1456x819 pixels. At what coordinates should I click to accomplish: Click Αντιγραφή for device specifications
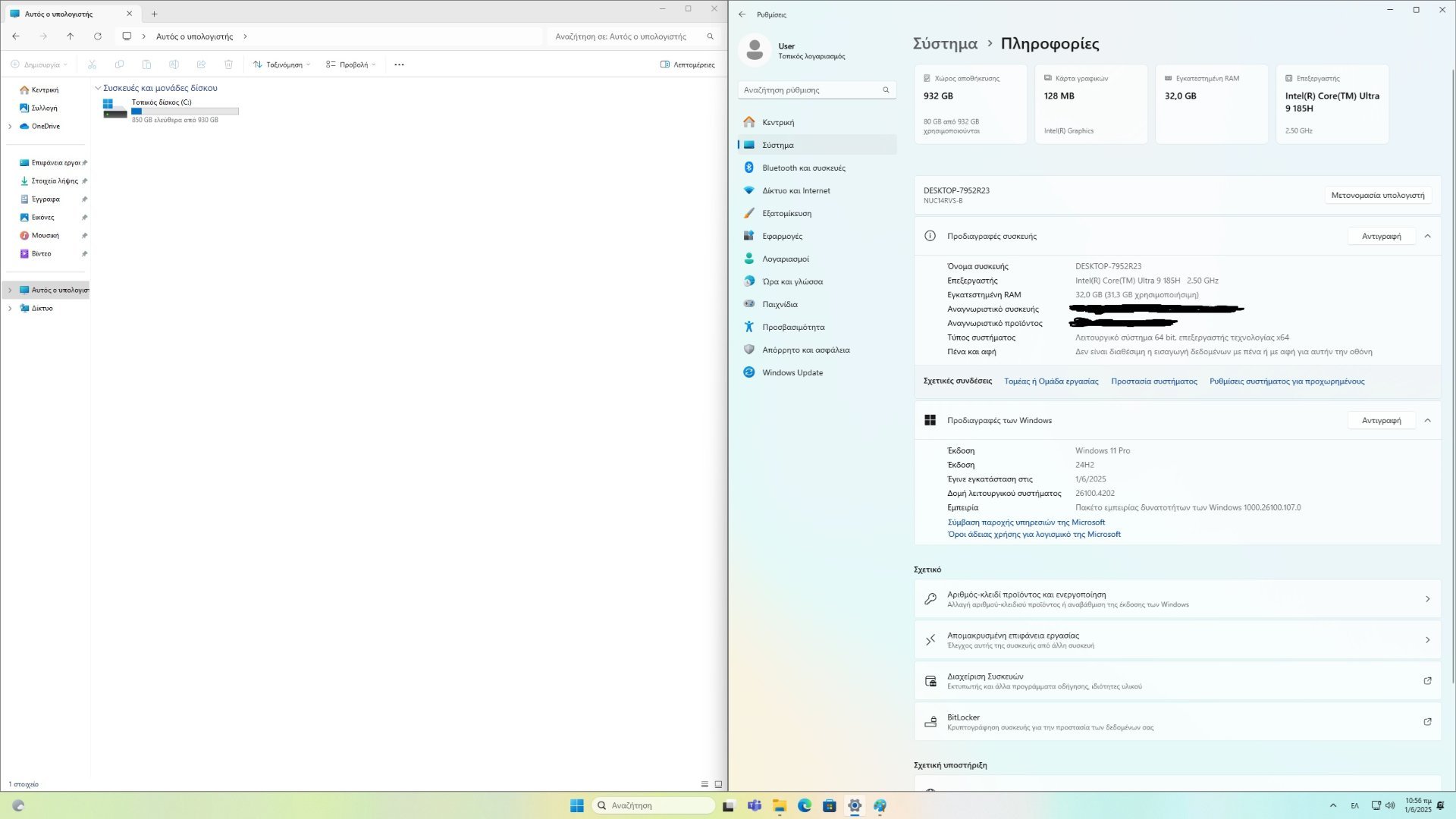coord(1381,236)
